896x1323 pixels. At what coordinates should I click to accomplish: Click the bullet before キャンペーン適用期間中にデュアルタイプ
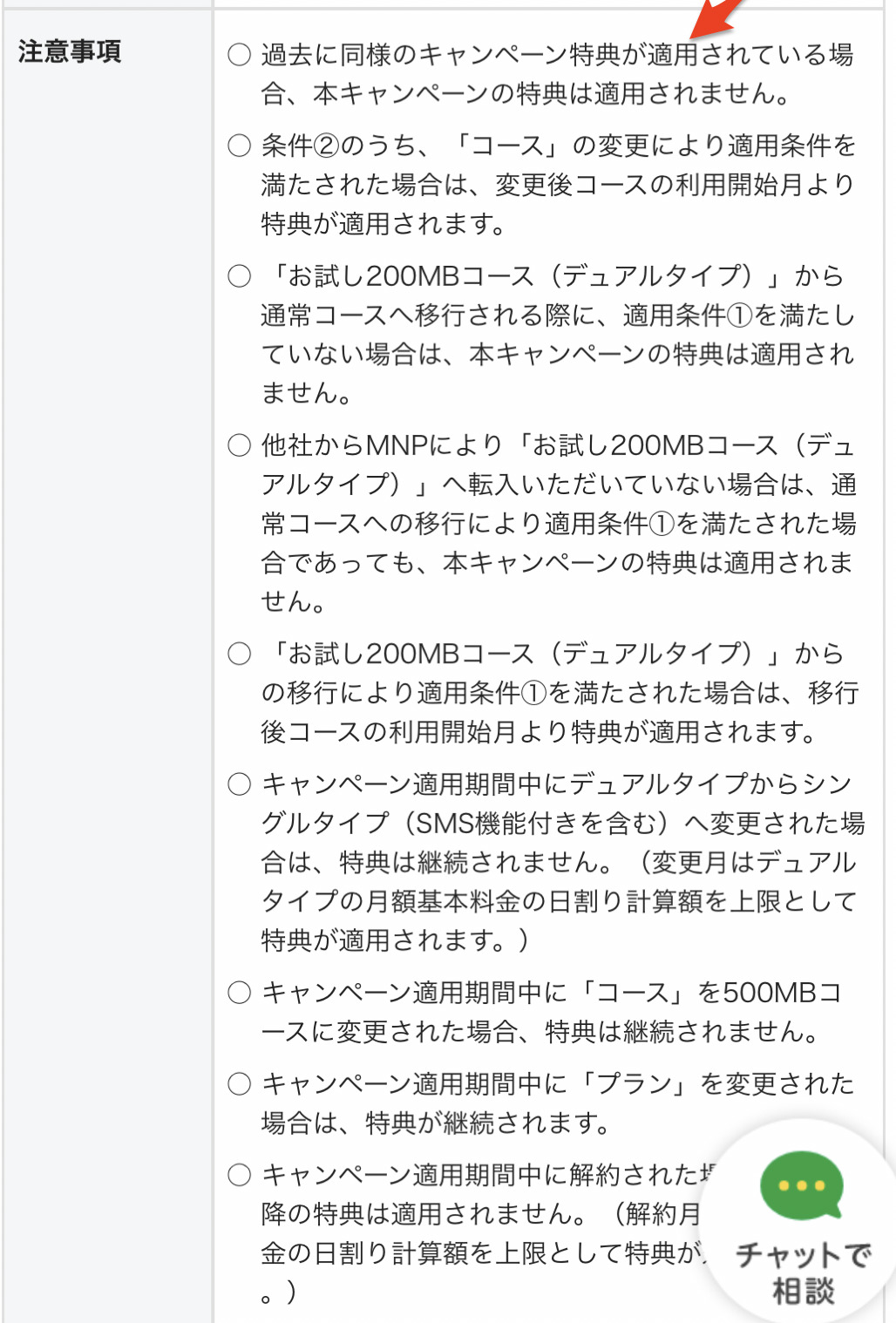click(x=239, y=784)
